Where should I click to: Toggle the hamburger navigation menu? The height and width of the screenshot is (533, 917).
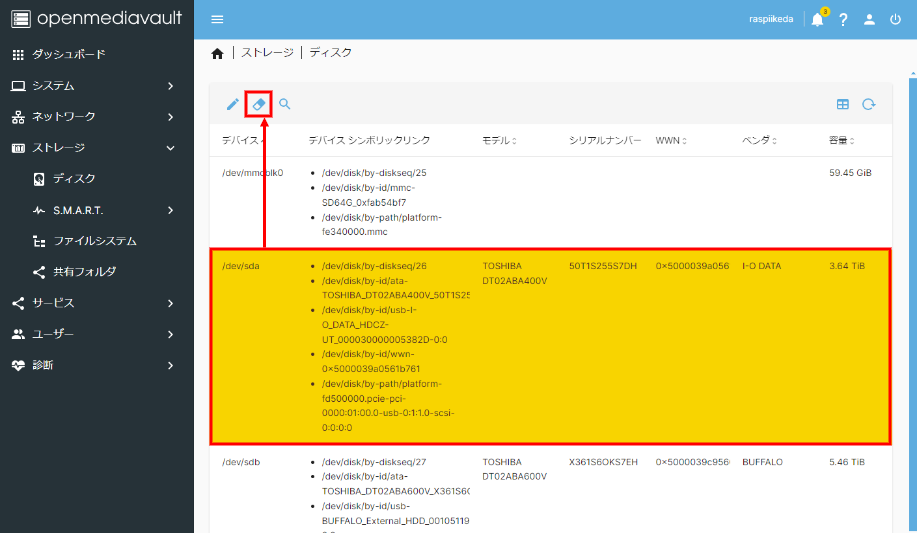(217, 19)
